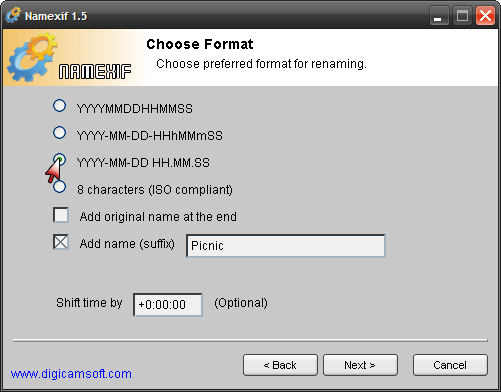Go to previous step with Back button

(x=280, y=365)
